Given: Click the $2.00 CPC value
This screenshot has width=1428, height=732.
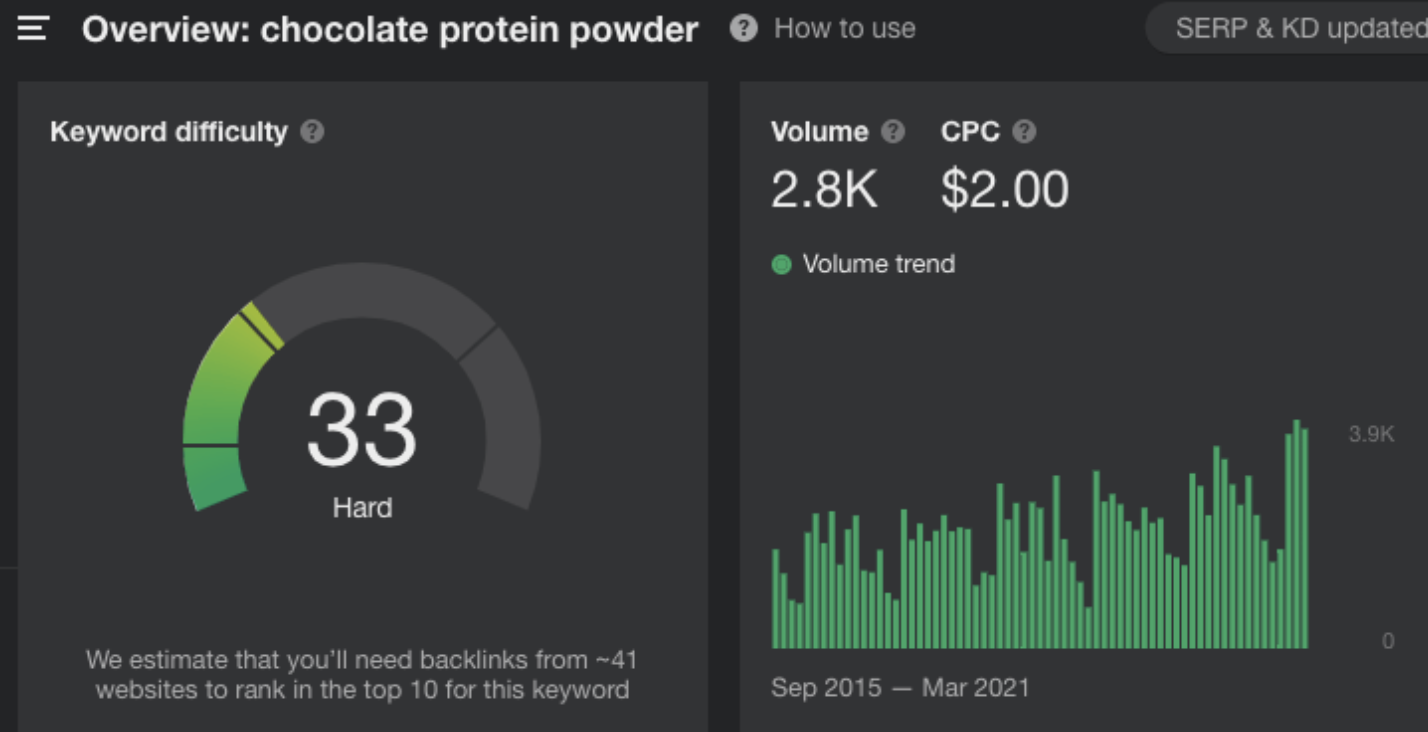Looking at the screenshot, I should 1004,190.
